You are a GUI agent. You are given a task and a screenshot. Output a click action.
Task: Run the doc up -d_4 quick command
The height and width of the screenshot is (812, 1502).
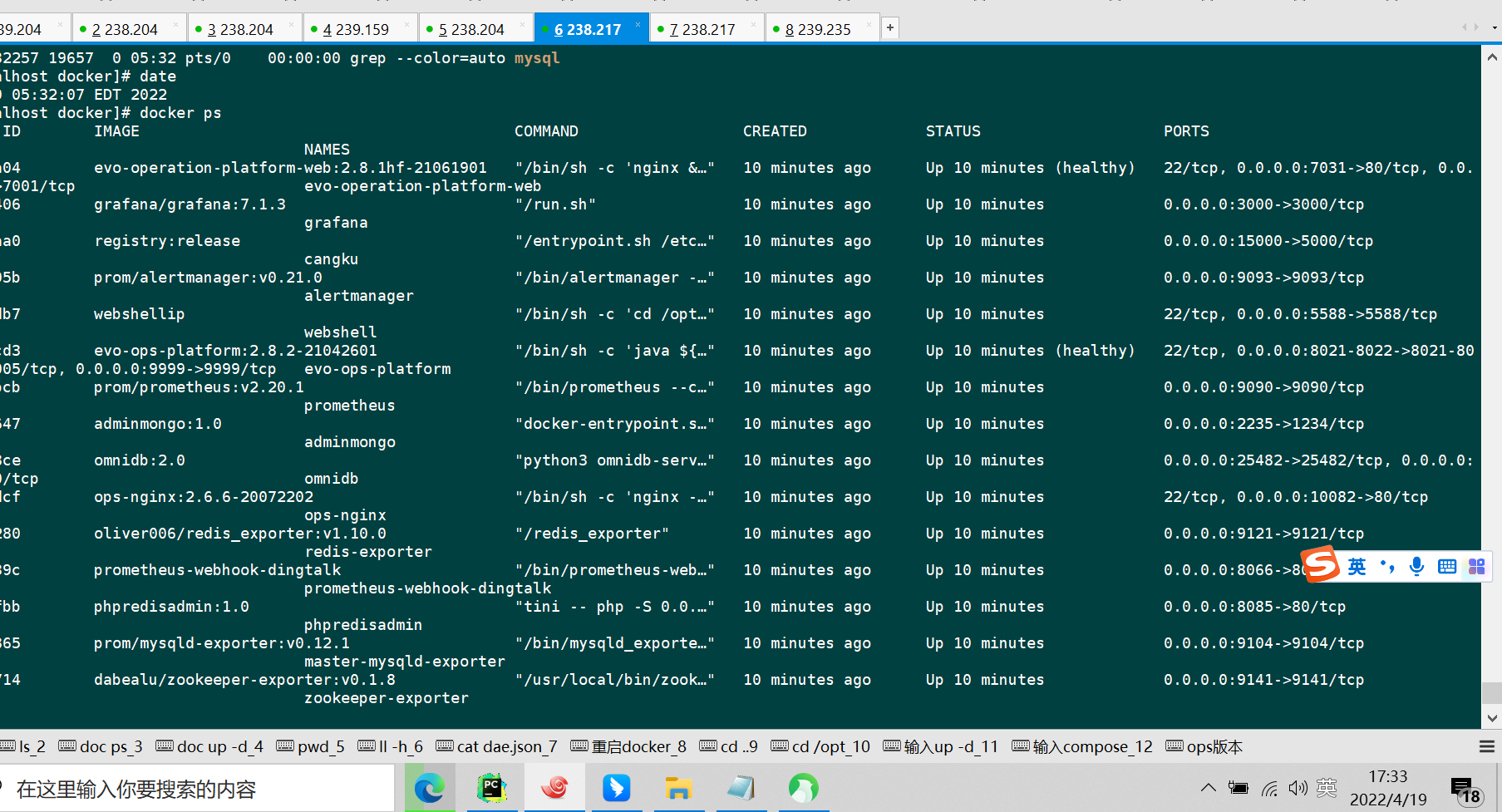[209, 746]
